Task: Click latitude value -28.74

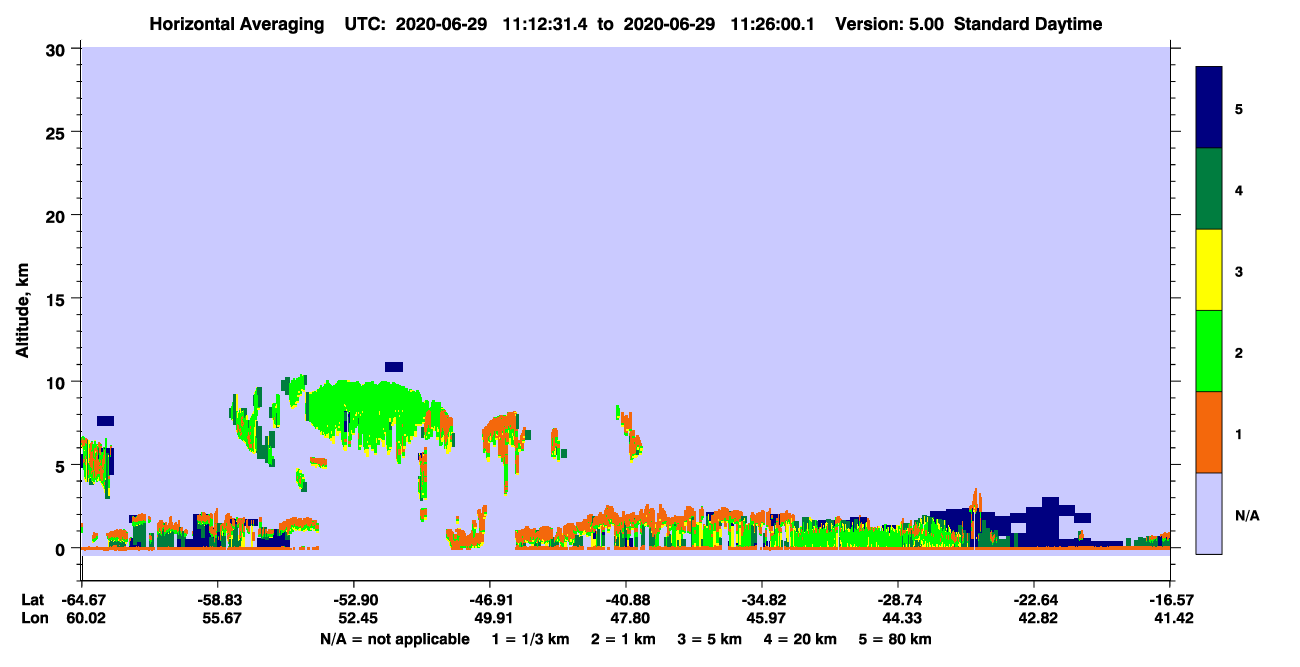Action: point(898,600)
